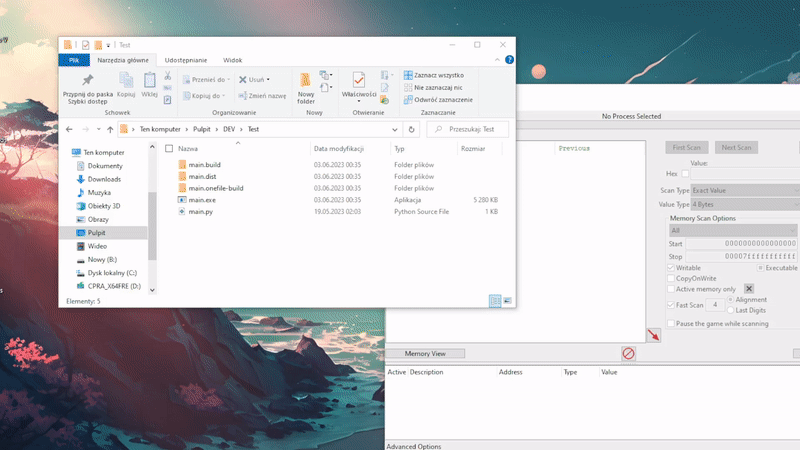Pin to Quick access (Przypnij do paska)
800x450 pixels.
tap(88, 88)
